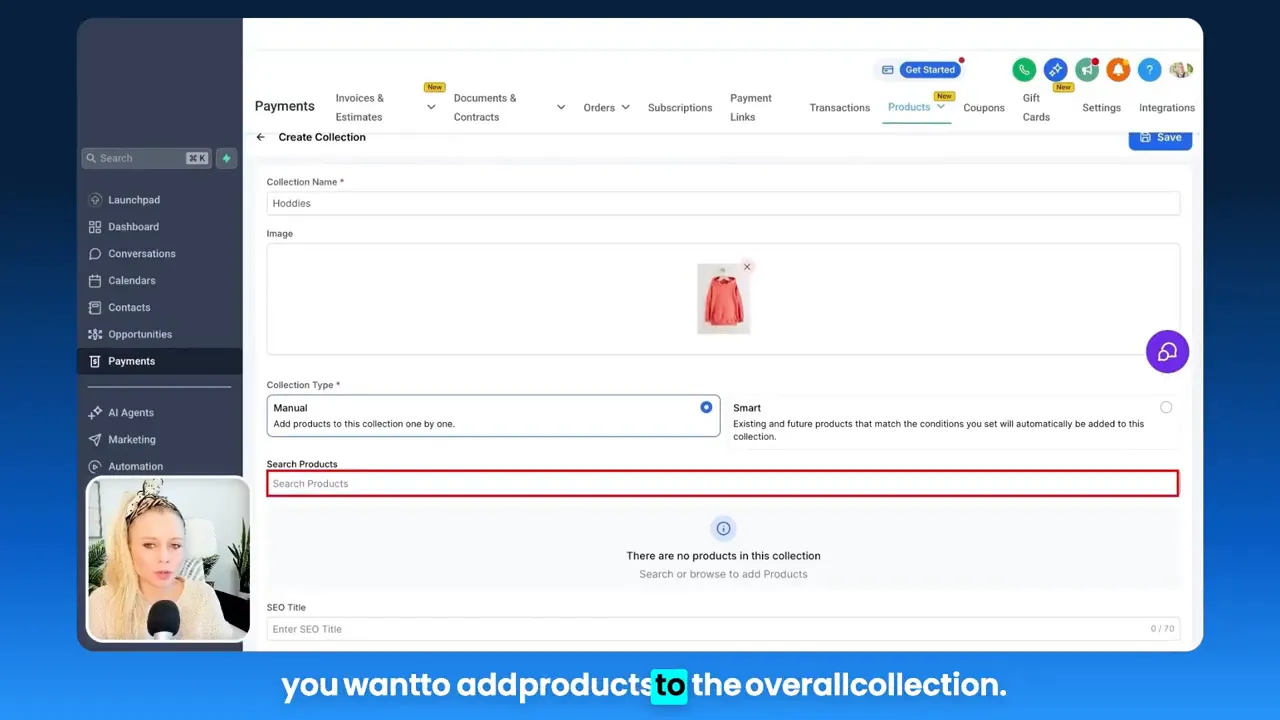
Task: Open Calendars in the sidebar
Action: (132, 281)
